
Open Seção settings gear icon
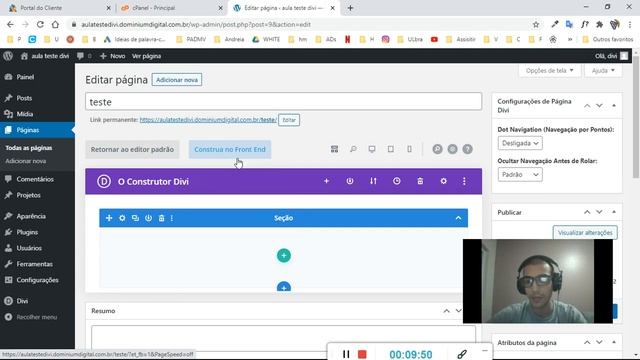coord(122,218)
